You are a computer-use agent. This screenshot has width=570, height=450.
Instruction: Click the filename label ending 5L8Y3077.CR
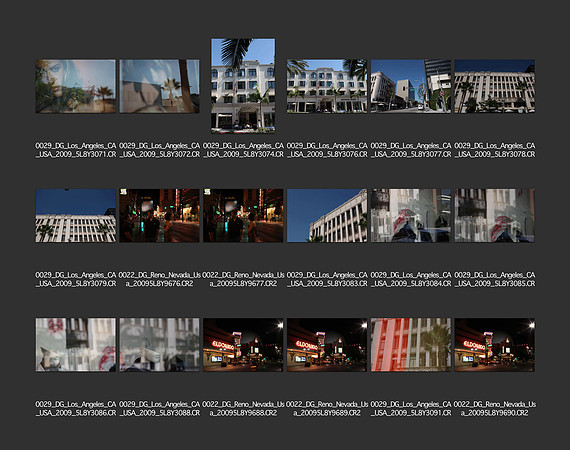[x=411, y=150]
